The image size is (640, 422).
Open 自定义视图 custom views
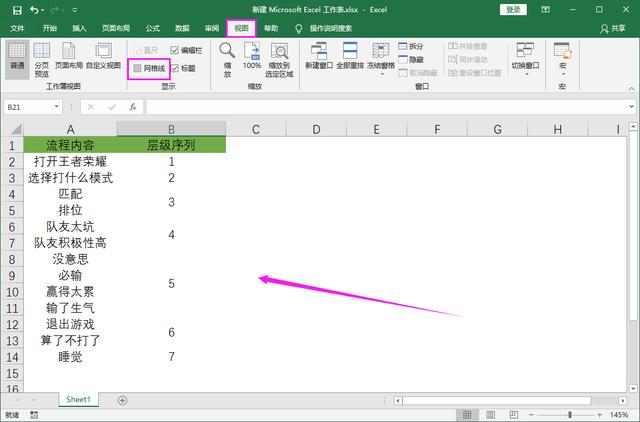[x=103, y=56]
